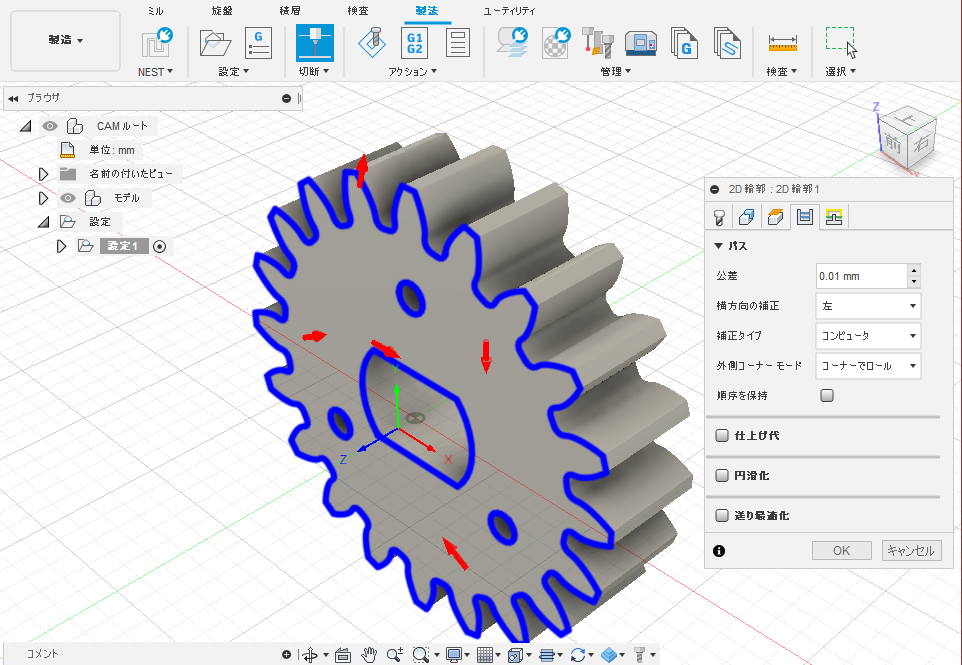
Task: Launch the simulate toolpath icon
Action: tap(372, 43)
